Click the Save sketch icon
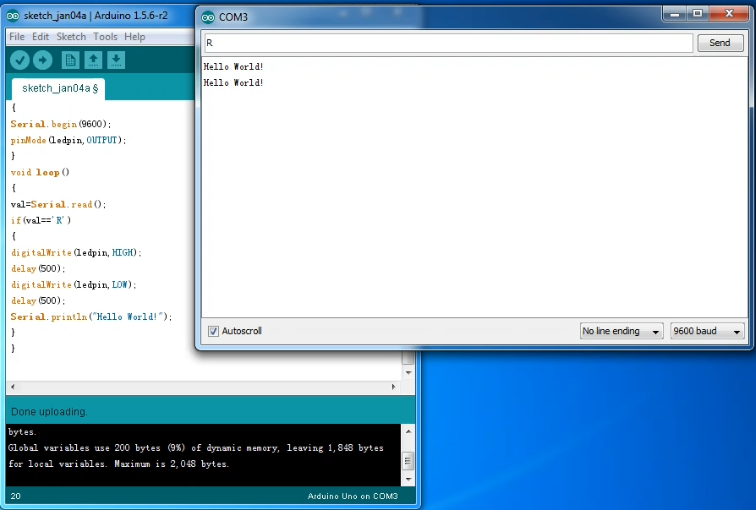Viewport: 756px width, 510px height. click(x=116, y=60)
